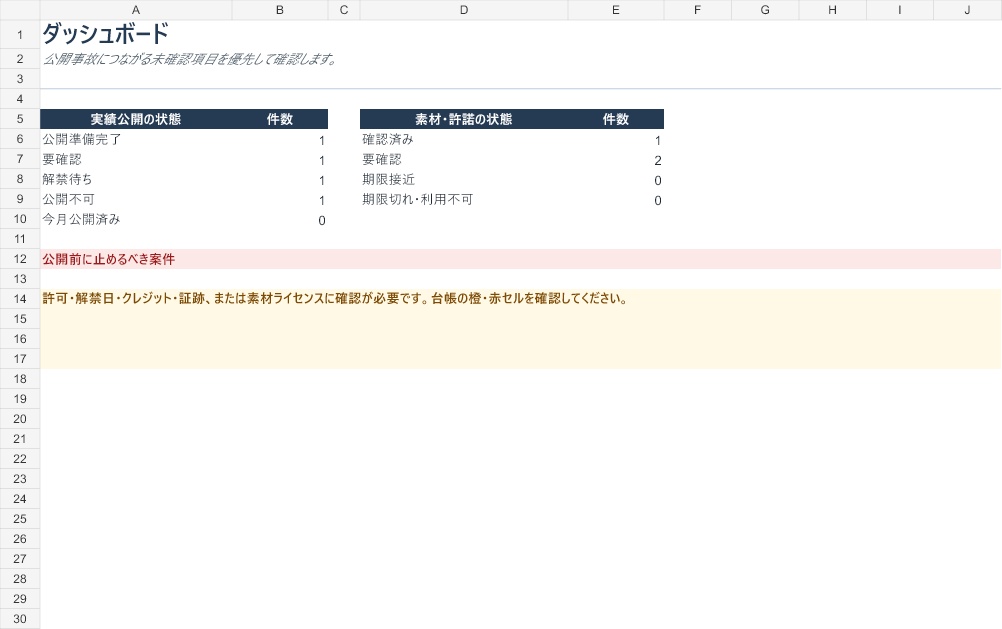Select the 公開不可 cell
Image resolution: width=1002 pixels, height=629 pixels.
pyautogui.click(x=135, y=199)
